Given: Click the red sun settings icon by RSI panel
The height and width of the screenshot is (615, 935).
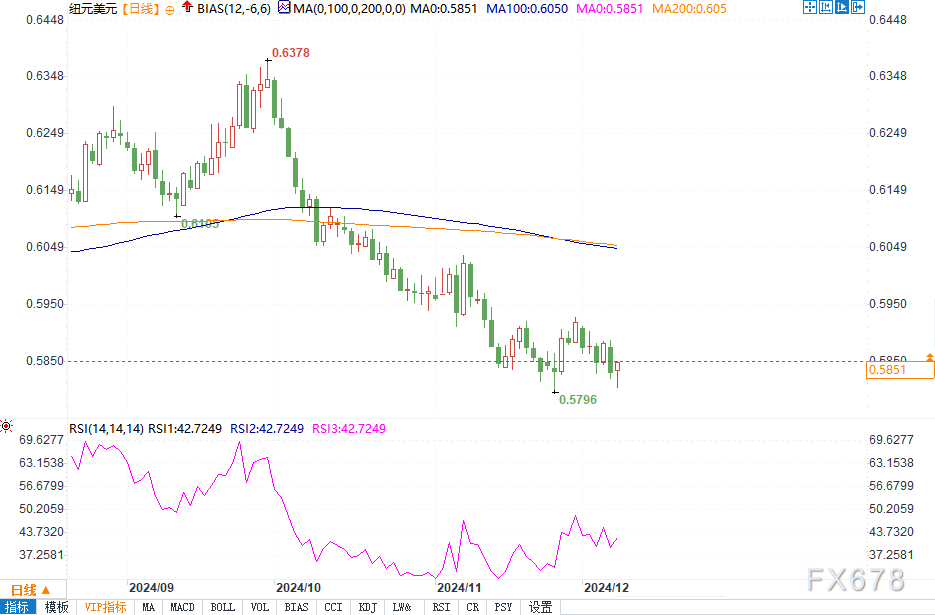Looking at the screenshot, I should (x=6, y=425).
